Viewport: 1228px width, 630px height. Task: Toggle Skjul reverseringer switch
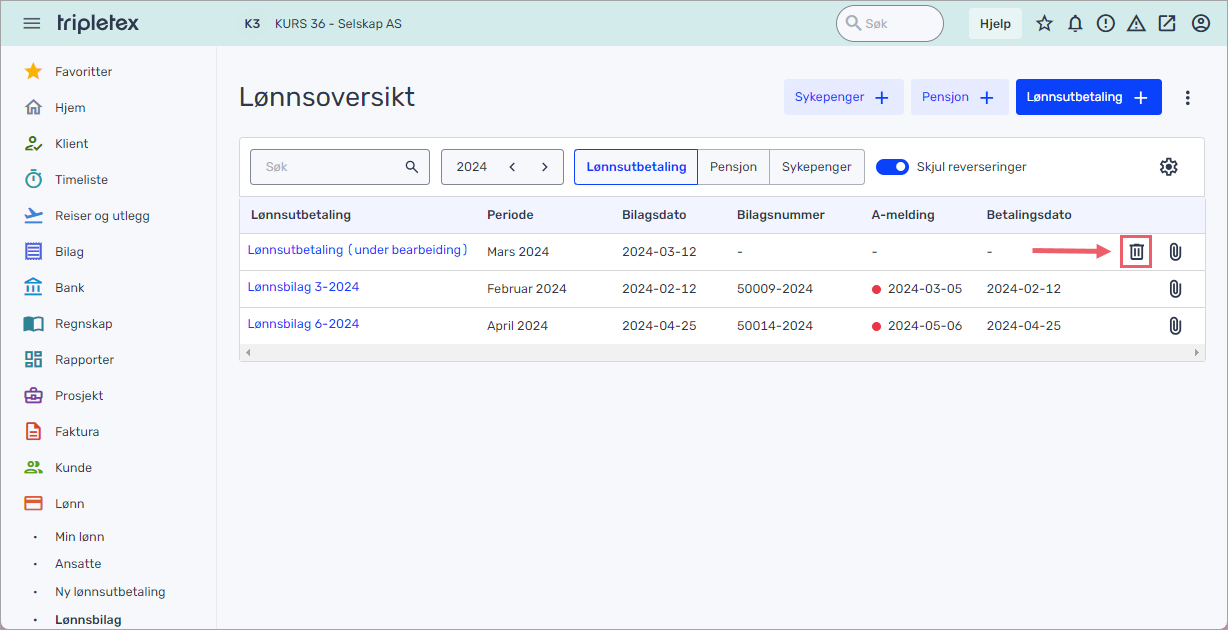click(892, 167)
